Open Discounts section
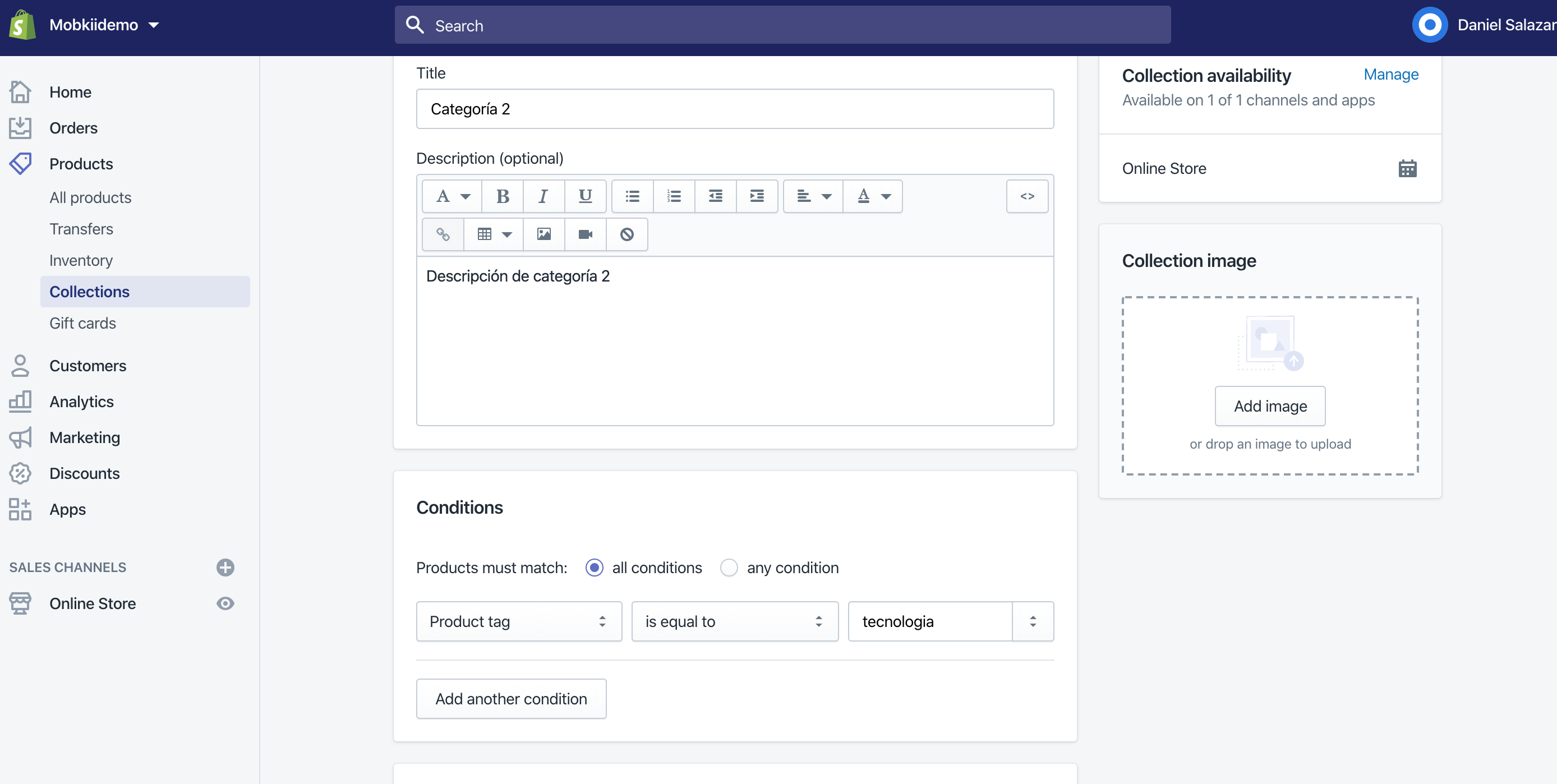The image size is (1557, 784). (x=84, y=473)
